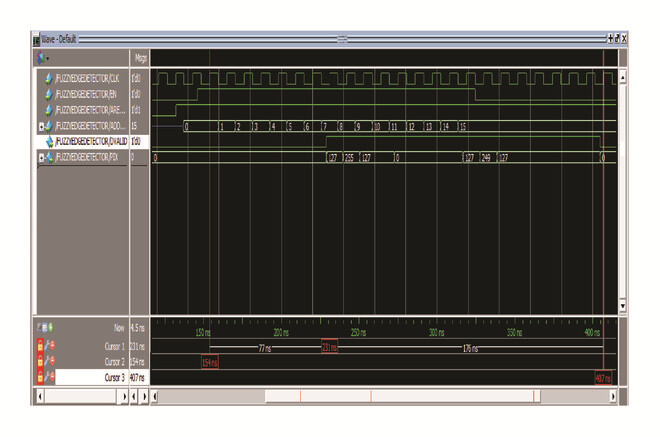Click the Cursor 1 label
Image resolution: width=660 pixels, height=437 pixels.
click(115, 346)
